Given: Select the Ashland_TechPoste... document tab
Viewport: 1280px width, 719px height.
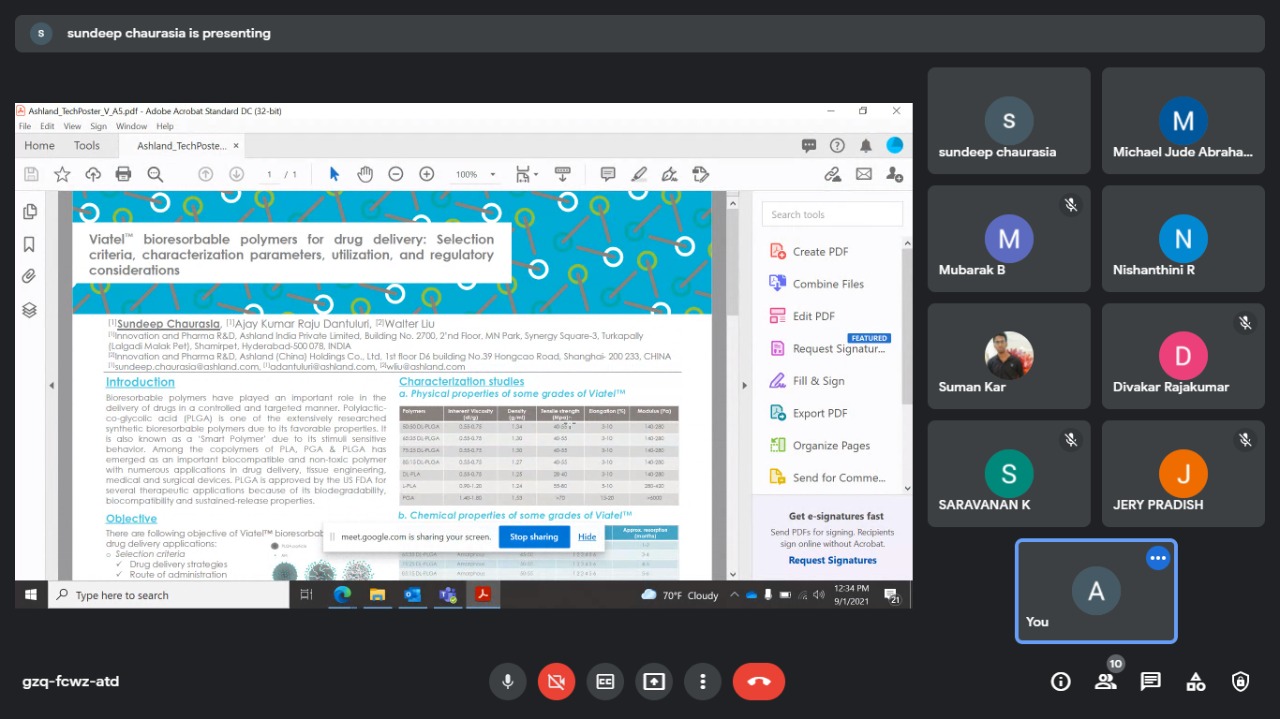Looking at the screenshot, I should click(x=181, y=146).
